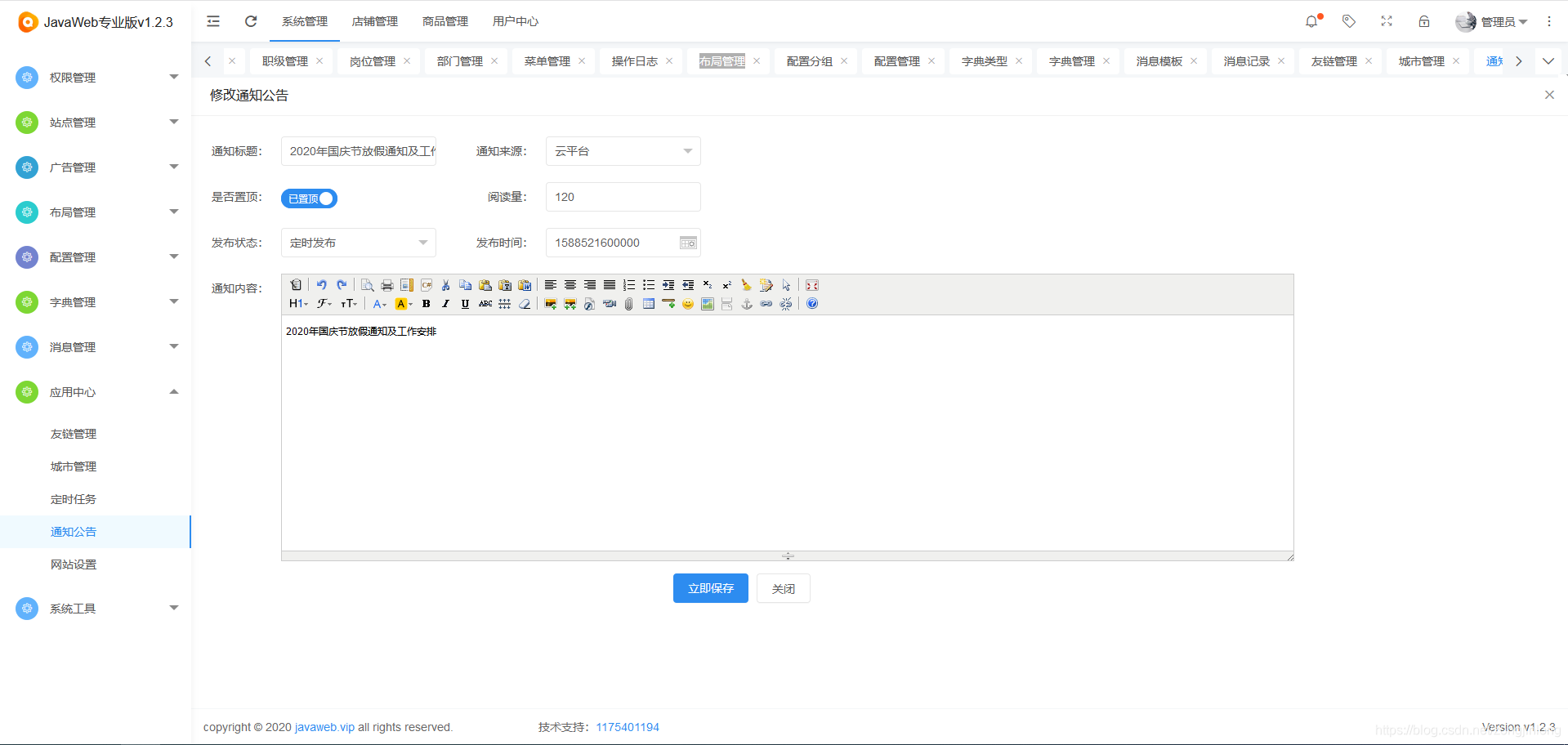The height and width of the screenshot is (745, 1568).
Task: Click the undo icon in editor toolbar
Action: click(x=322, y=285)
